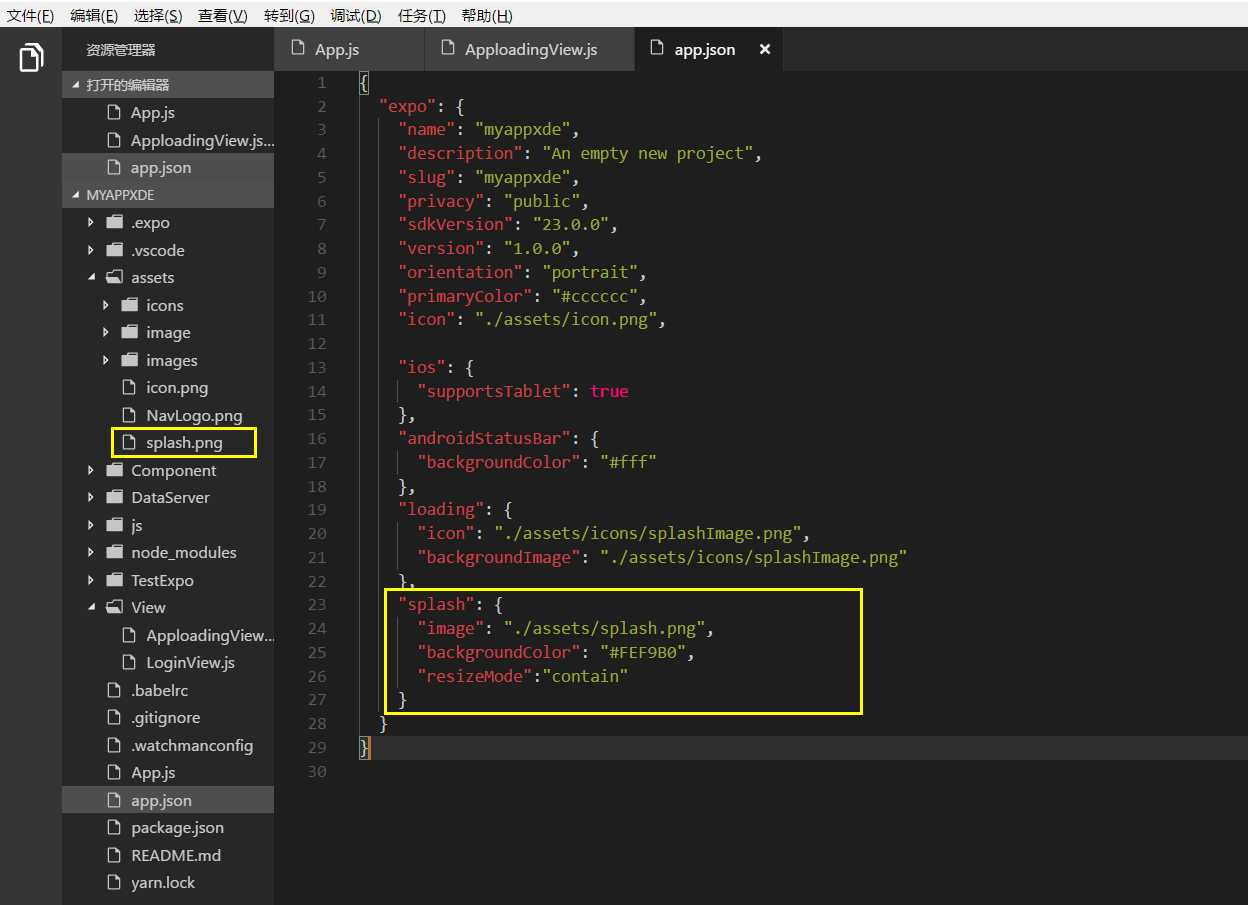
Task: Click the file icon beside .gitignore
Action: coord(113,717)
